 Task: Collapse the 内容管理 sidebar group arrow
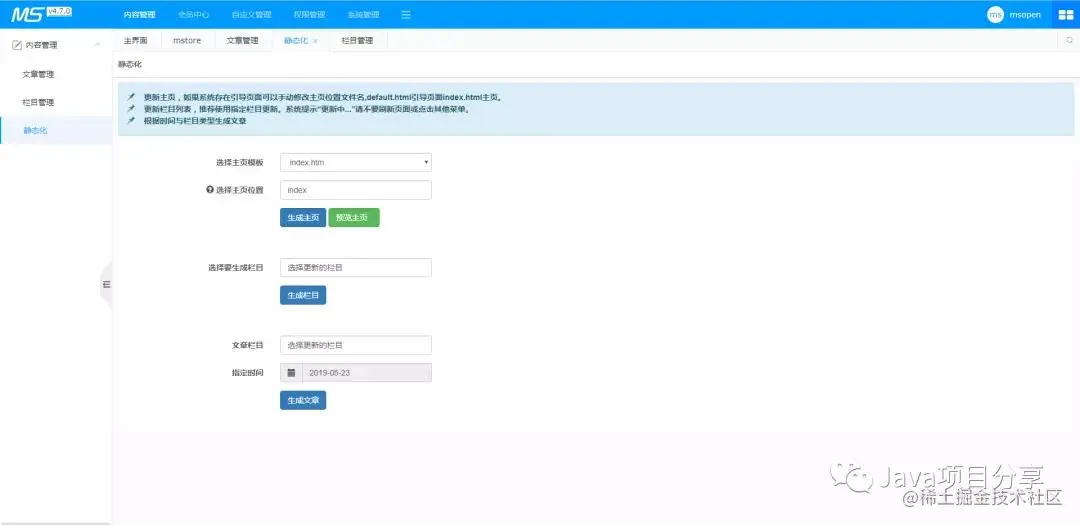(97, 45)
